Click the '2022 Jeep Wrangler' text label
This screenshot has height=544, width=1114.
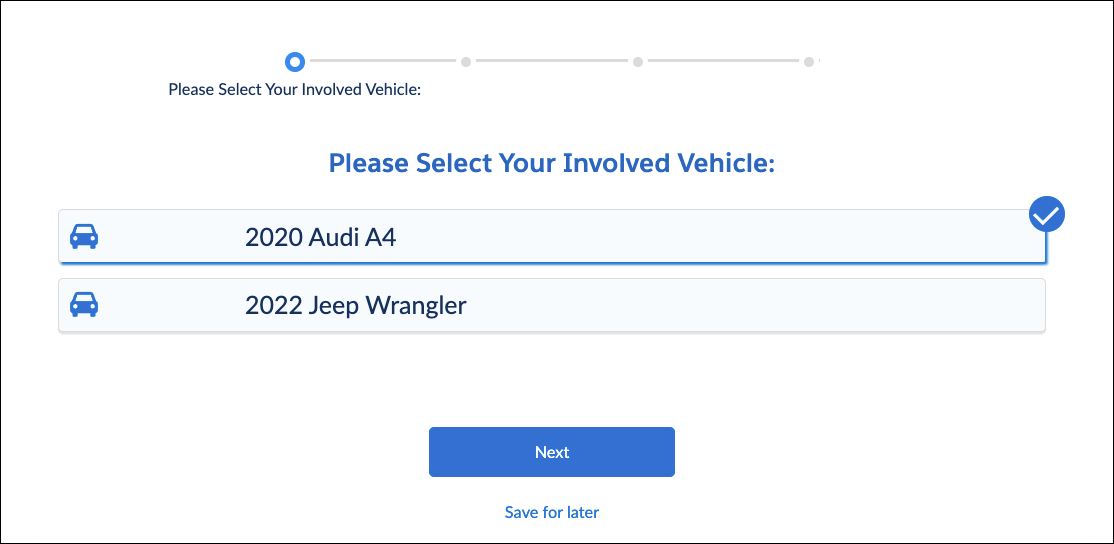(x=356, y=305)
